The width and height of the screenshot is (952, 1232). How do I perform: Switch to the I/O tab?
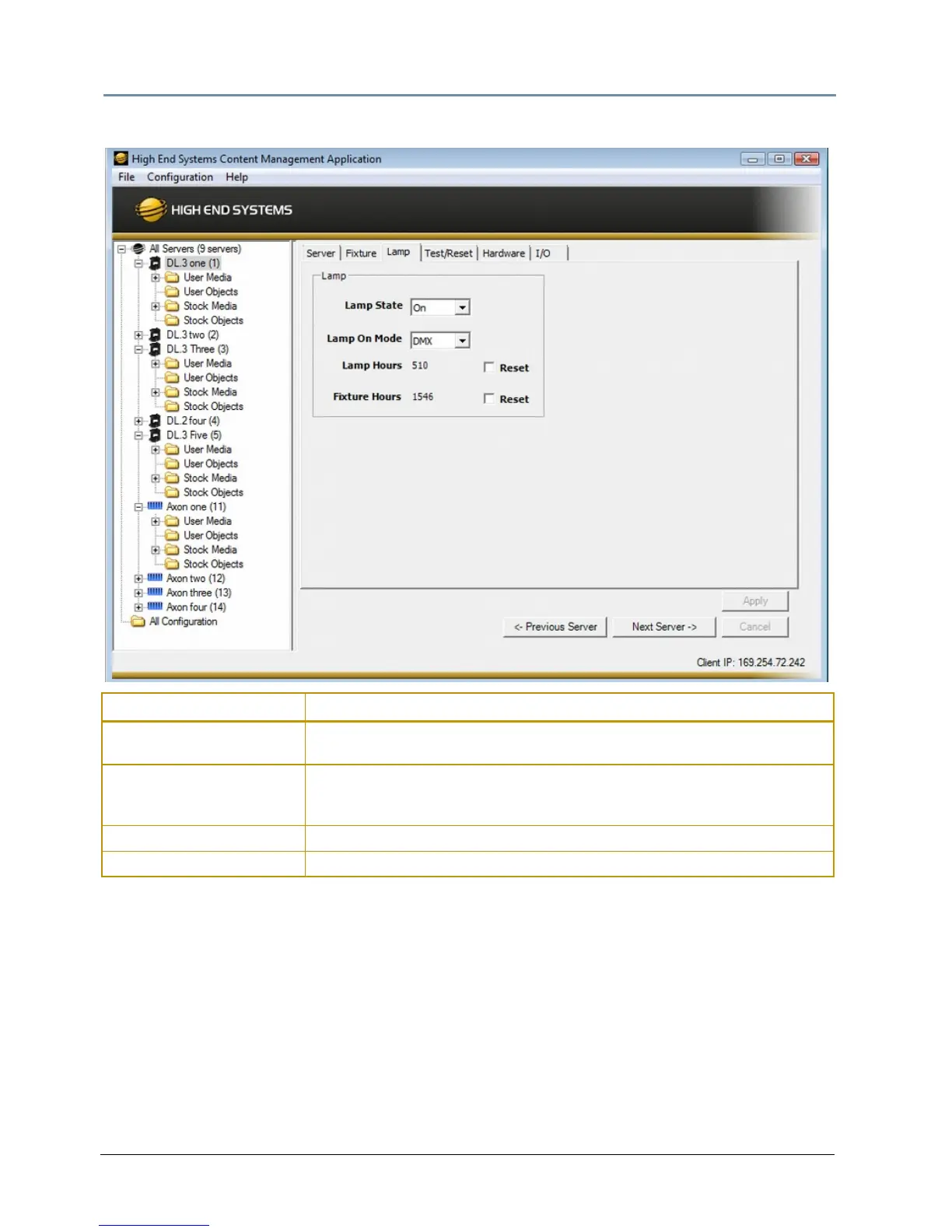543,254
